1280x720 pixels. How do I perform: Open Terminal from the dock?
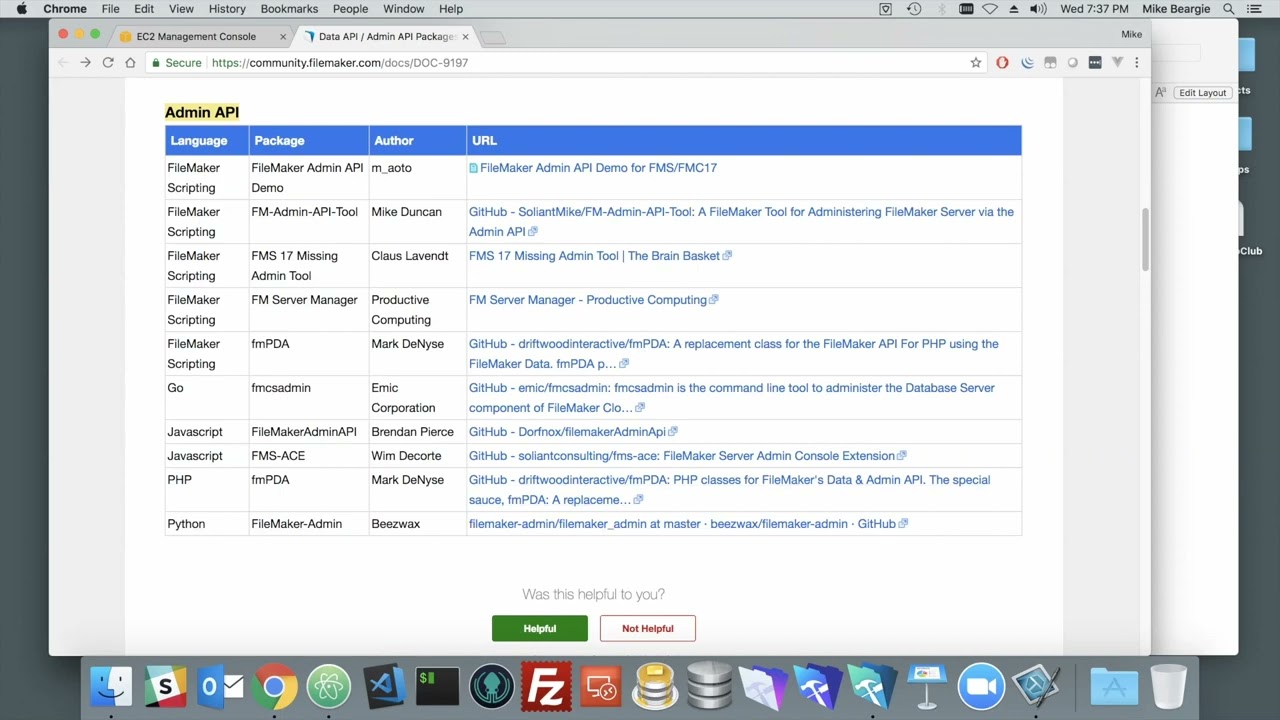click(x=437, y=687)
